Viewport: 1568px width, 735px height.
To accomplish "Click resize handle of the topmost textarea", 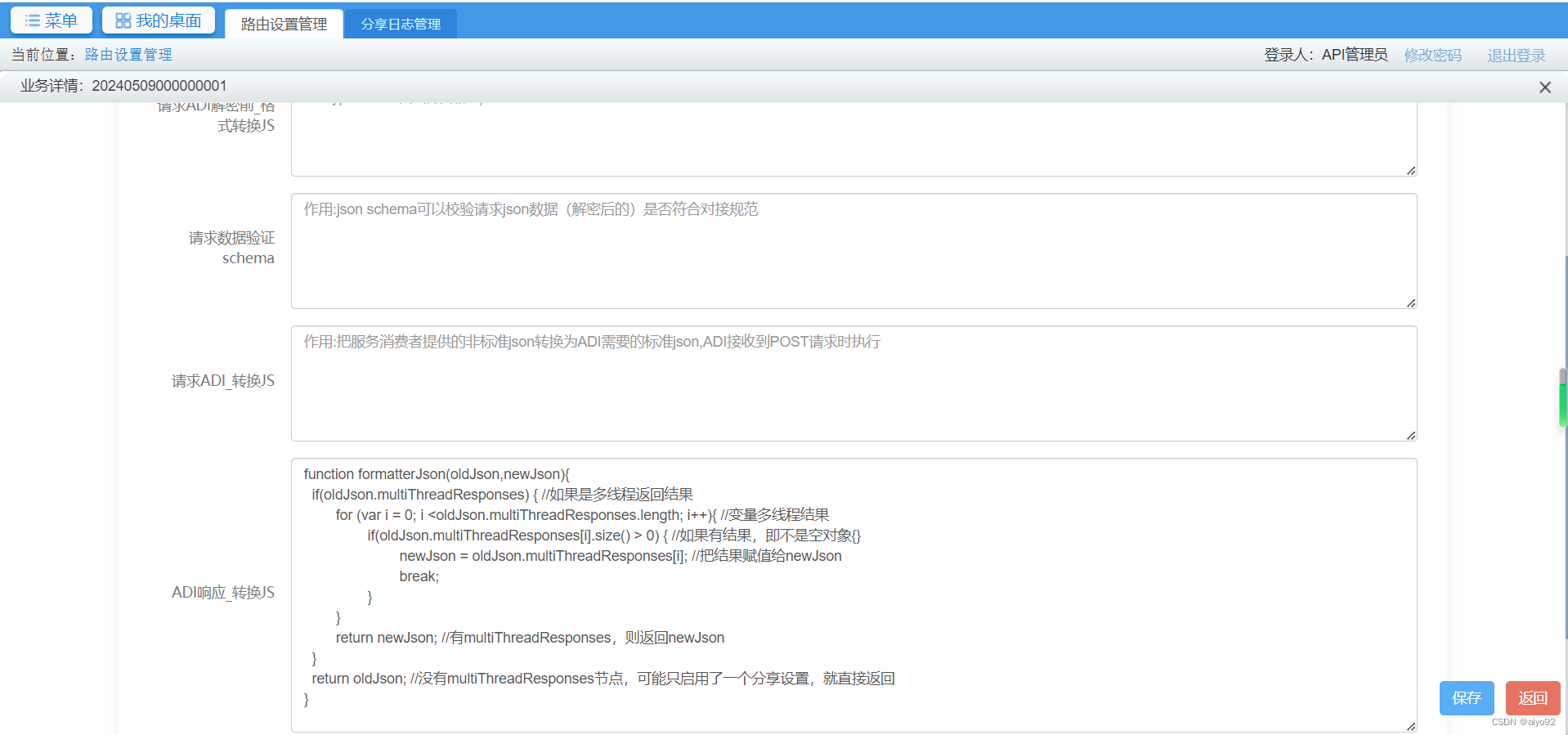I will point(1410,170).
